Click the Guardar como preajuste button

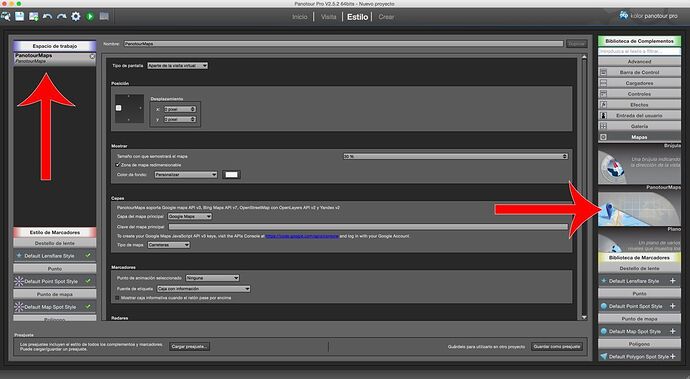[x=557, y=346]
